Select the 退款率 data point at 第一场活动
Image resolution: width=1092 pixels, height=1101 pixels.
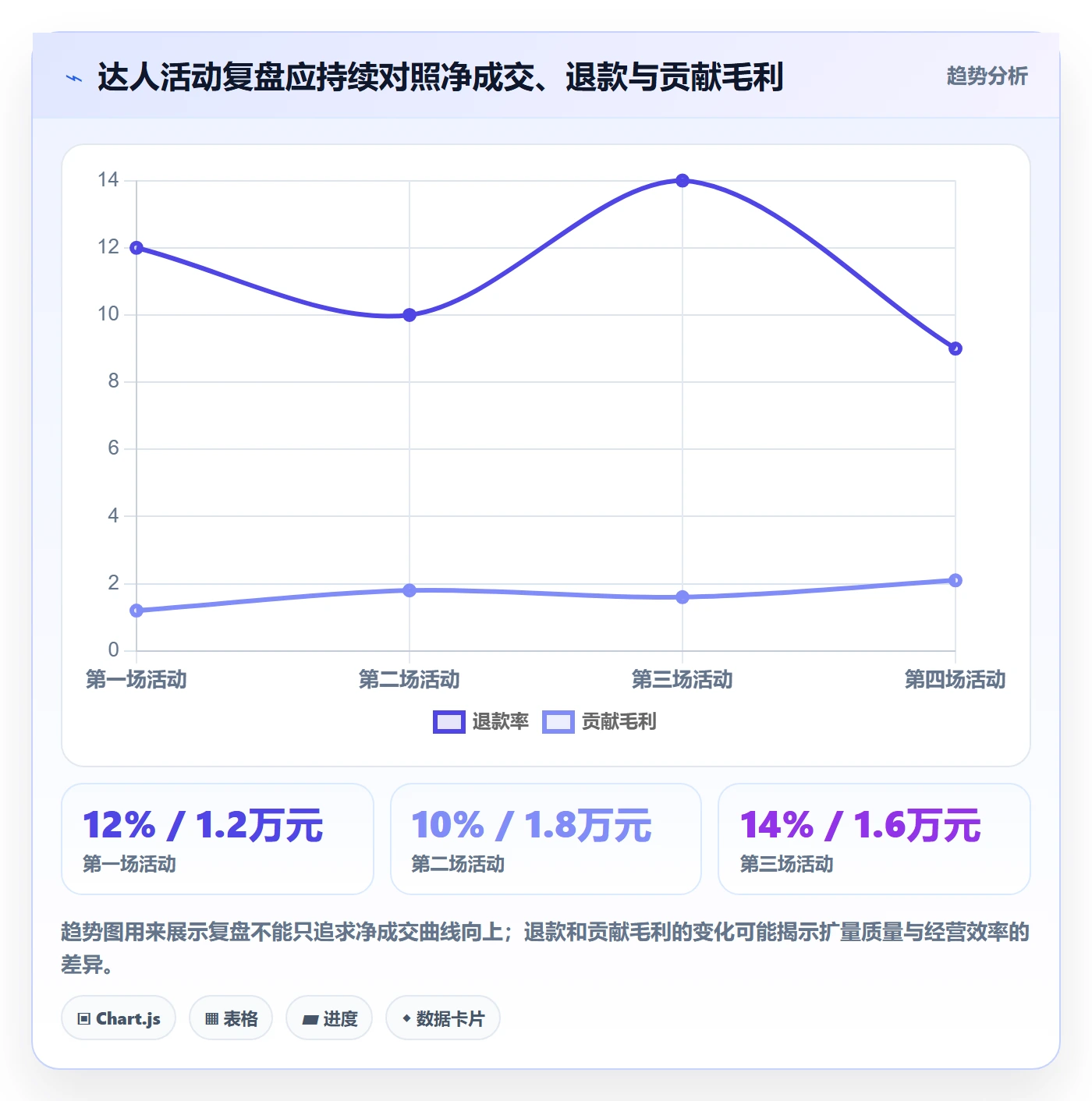136,248
